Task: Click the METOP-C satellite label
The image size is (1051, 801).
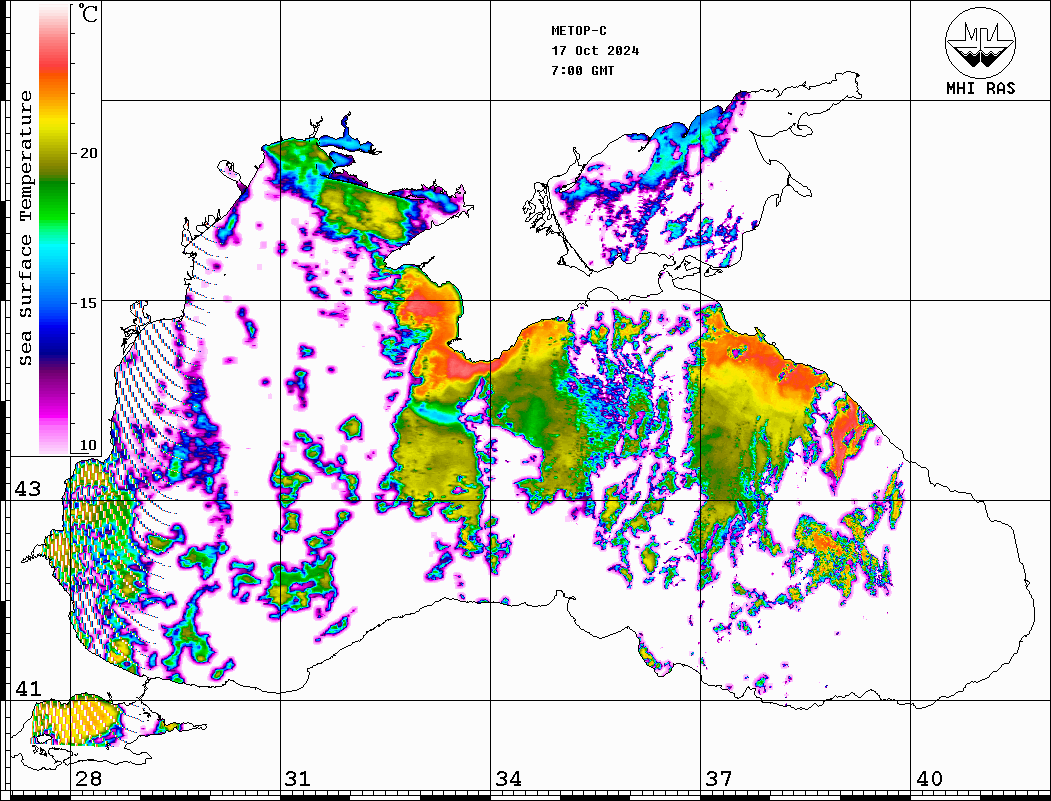Action: 579,31
